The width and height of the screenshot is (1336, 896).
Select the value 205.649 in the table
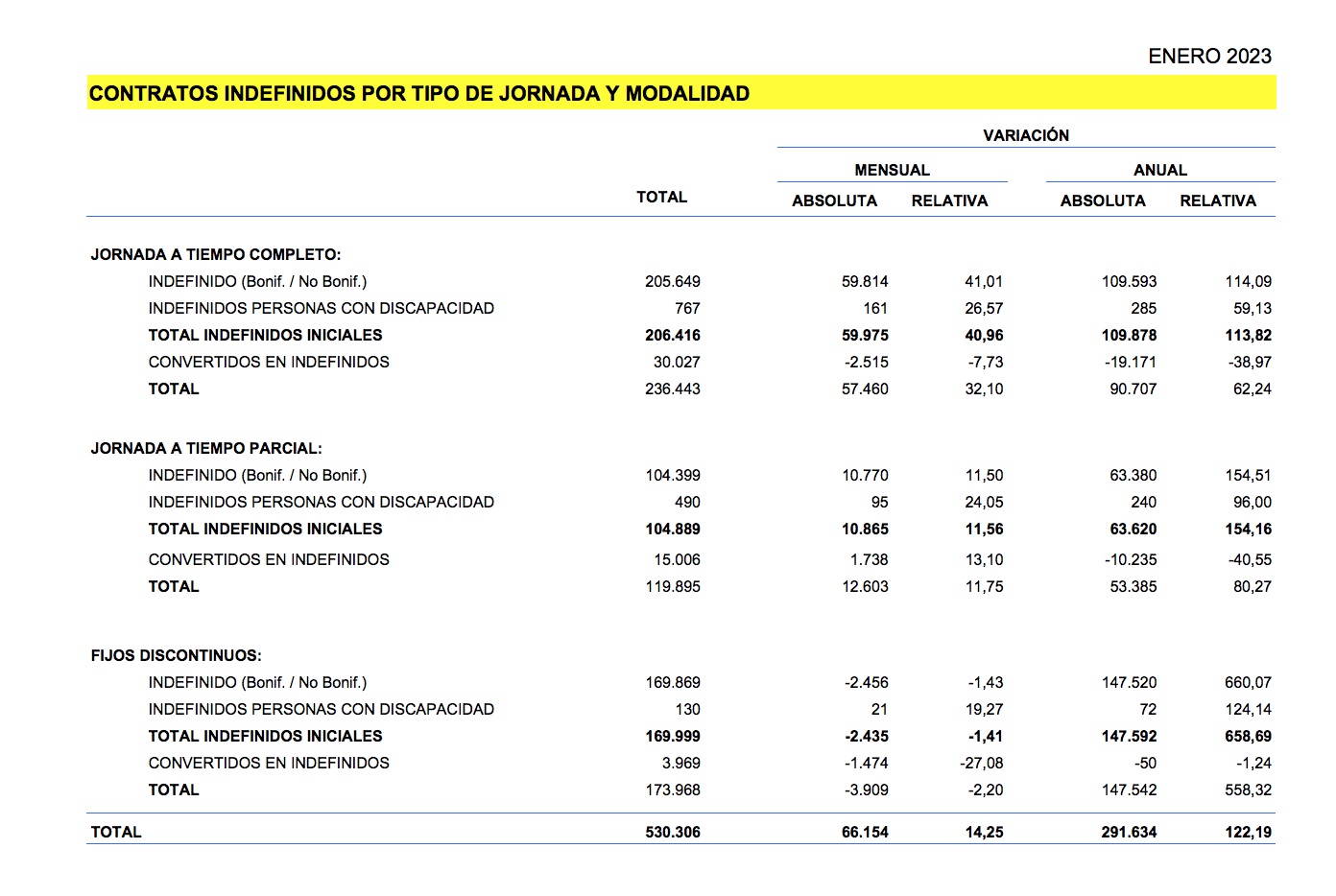(x=673, y=281)
